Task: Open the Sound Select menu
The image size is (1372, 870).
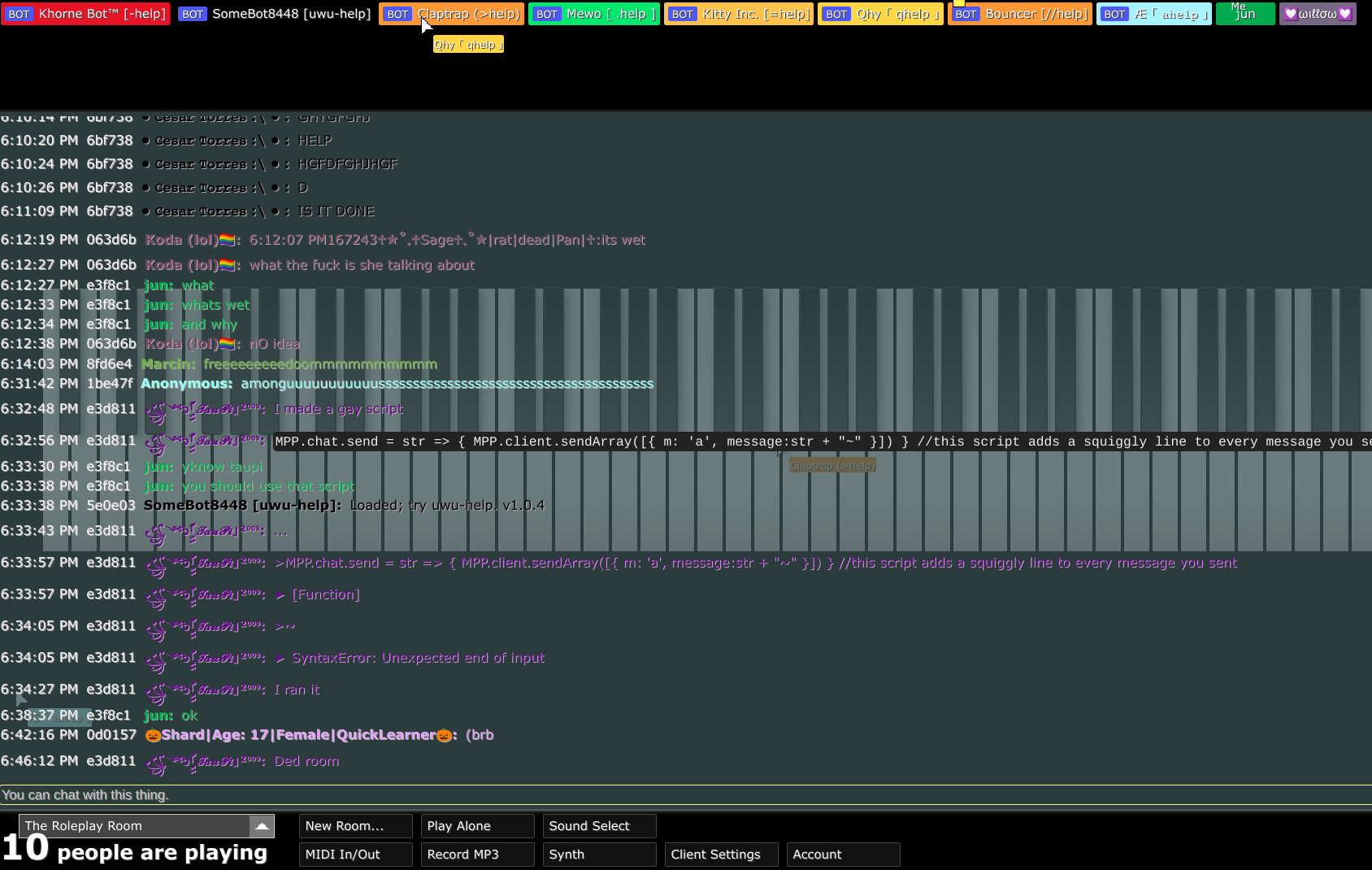Action: tap(599, 826)
